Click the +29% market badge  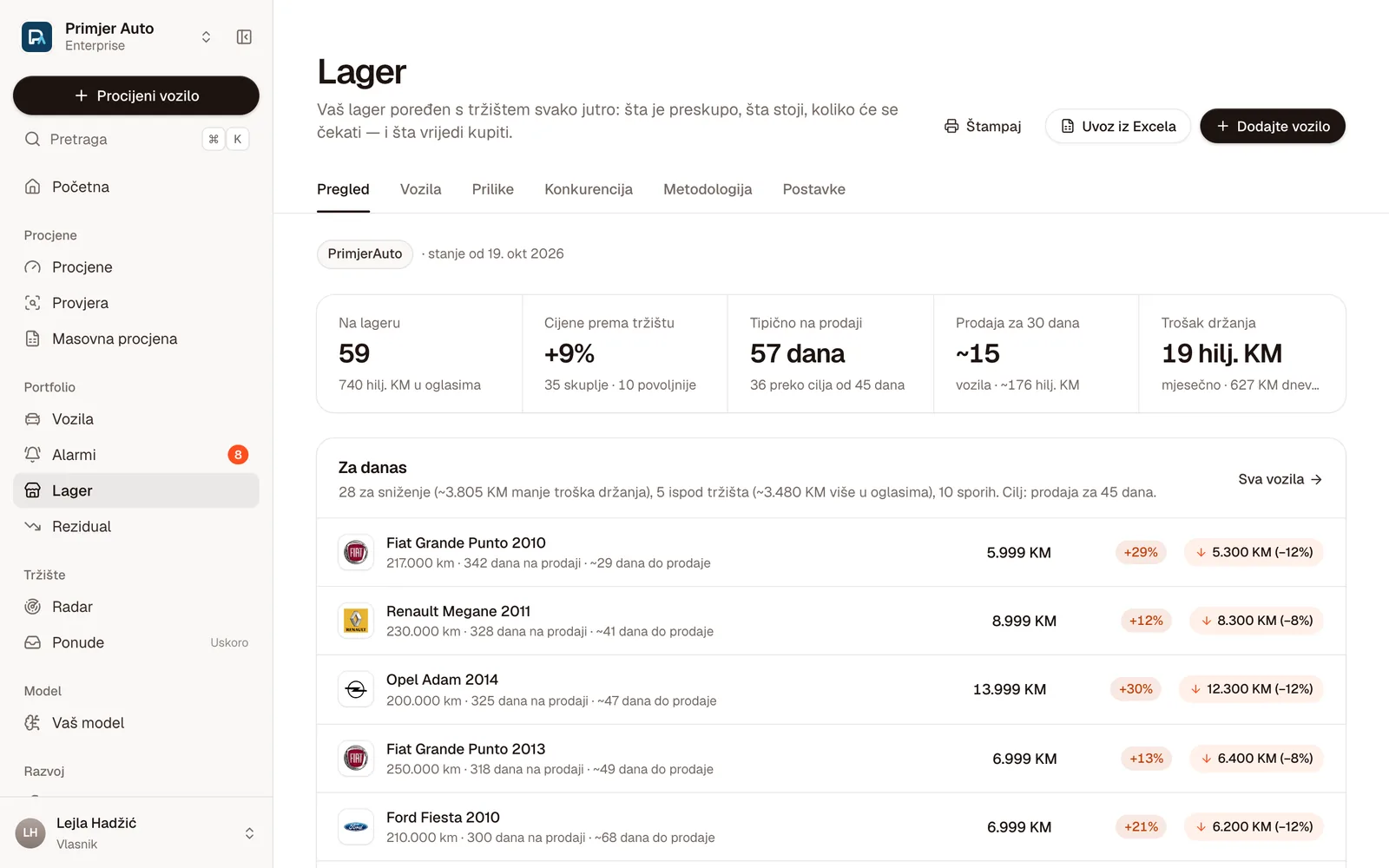click(1141, 552)
